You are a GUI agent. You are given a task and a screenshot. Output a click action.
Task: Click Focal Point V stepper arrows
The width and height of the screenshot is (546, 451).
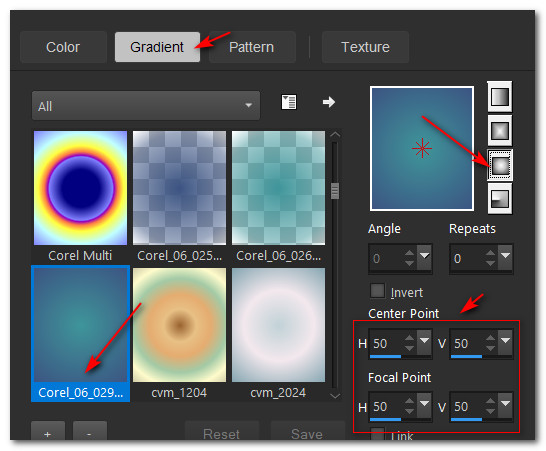[490, 406]
